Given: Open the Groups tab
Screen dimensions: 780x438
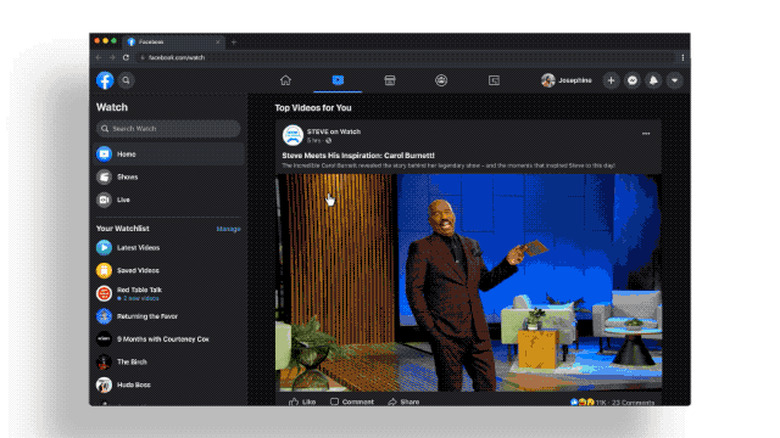Looking at the screenshot, I should [x=441, y=80].
